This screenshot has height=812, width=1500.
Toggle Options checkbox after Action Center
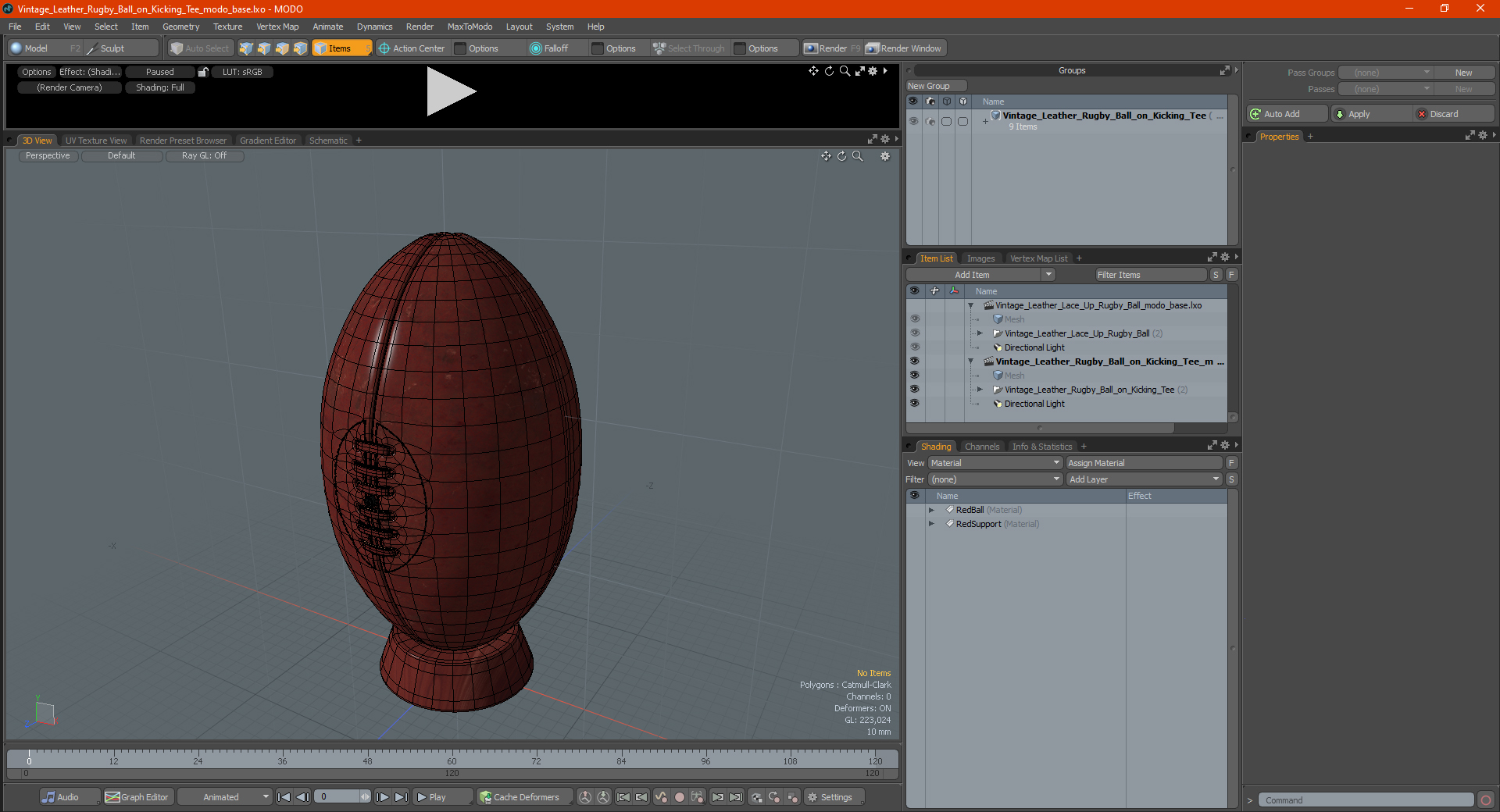point(461,48)
